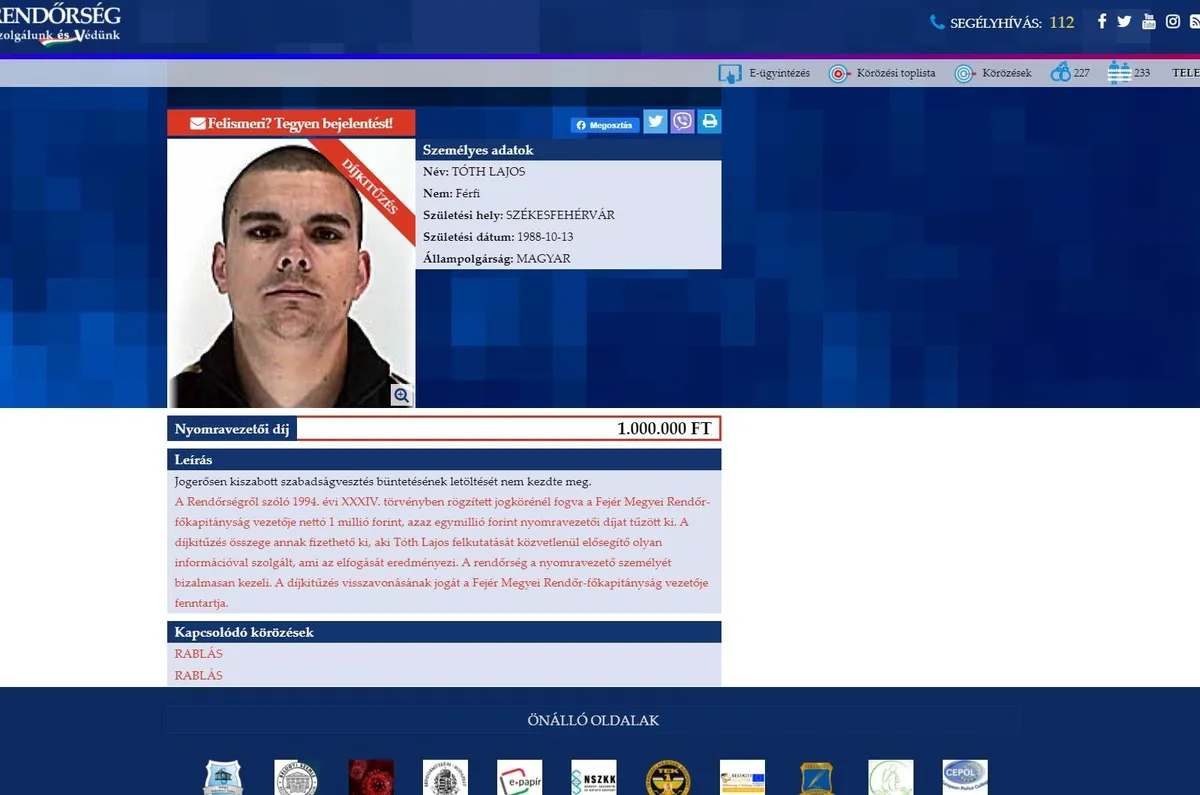Open E-ügyintézés menu item
Screen dimensions: 1200x795
(x=765, y=73)
